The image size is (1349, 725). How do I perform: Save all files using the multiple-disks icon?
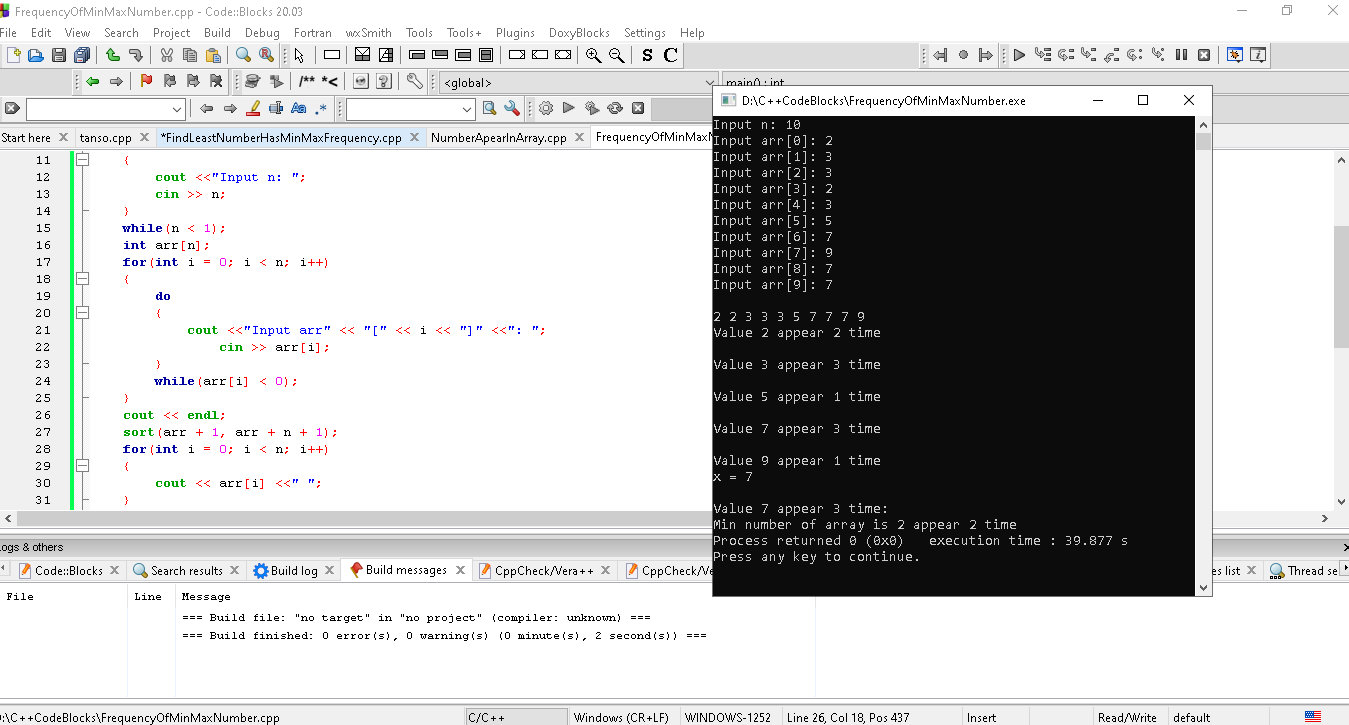pos(82,55)
